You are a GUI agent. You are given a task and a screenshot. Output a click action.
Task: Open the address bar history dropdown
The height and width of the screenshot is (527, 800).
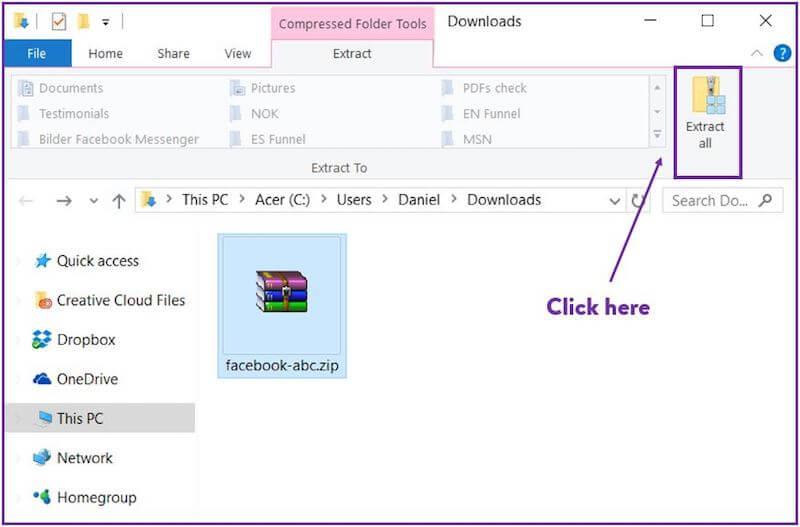[x=615, y=201]
